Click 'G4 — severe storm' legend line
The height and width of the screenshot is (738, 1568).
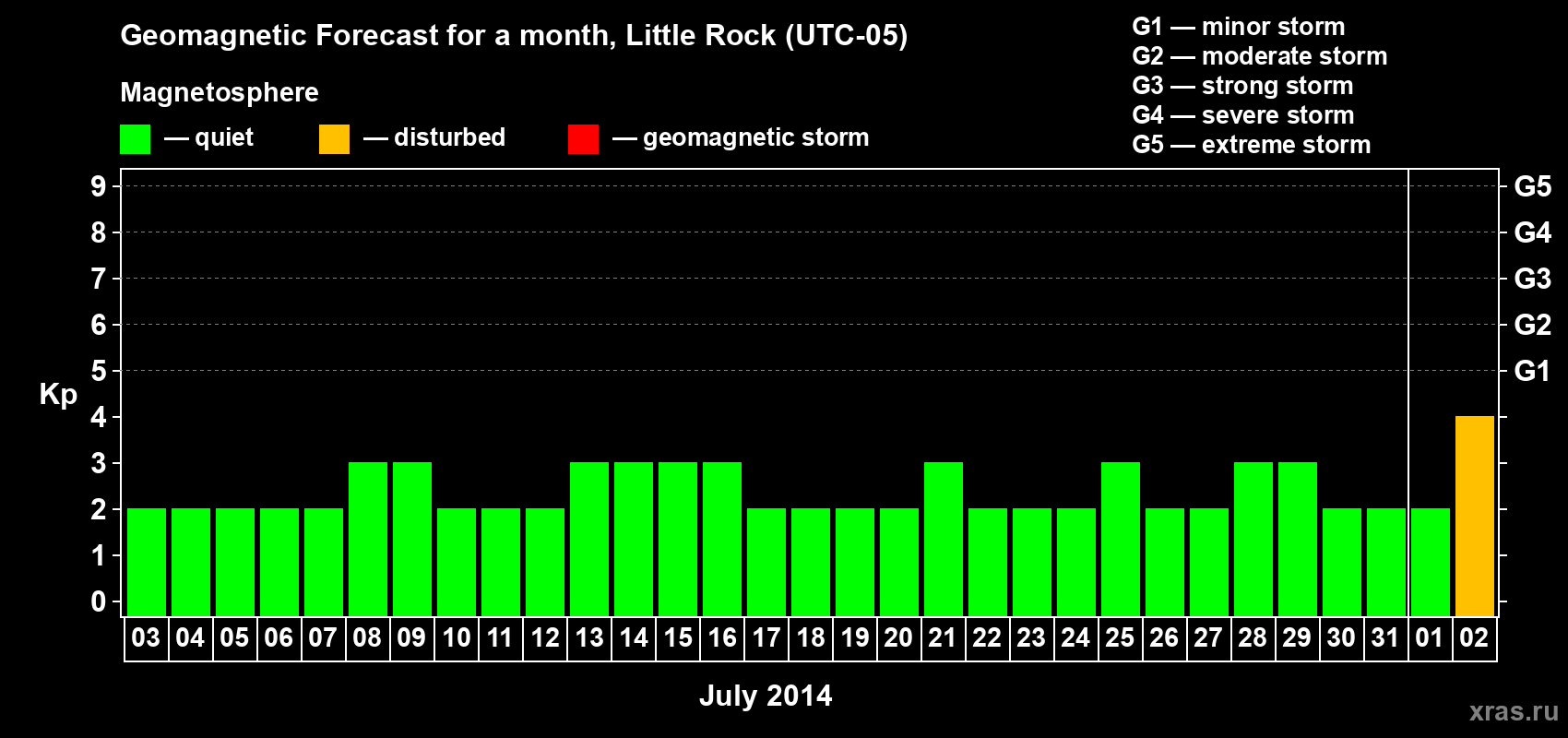pyautogui.click(x=1242, y=115)
